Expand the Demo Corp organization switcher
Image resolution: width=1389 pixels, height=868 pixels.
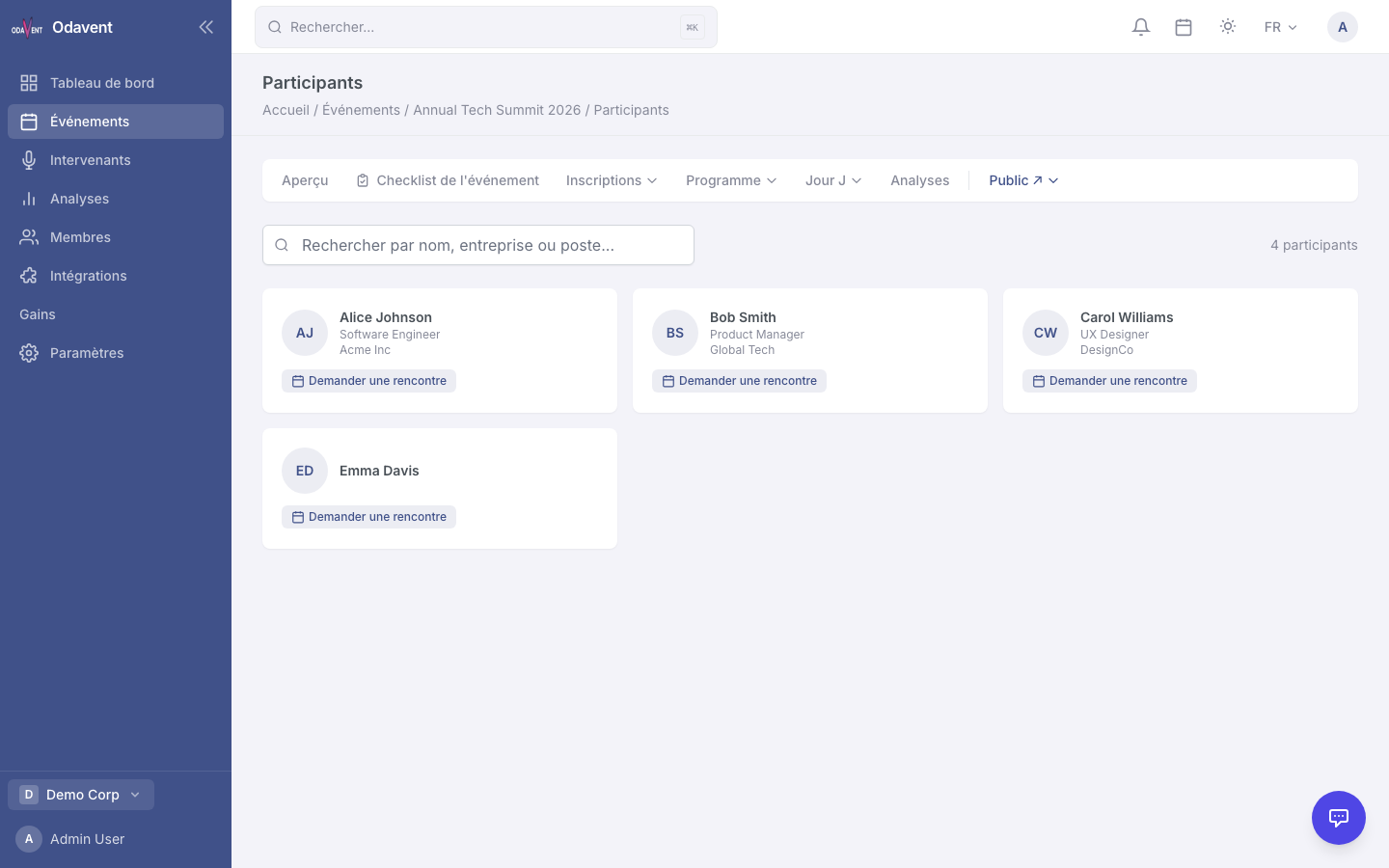(x=81, y=795)
